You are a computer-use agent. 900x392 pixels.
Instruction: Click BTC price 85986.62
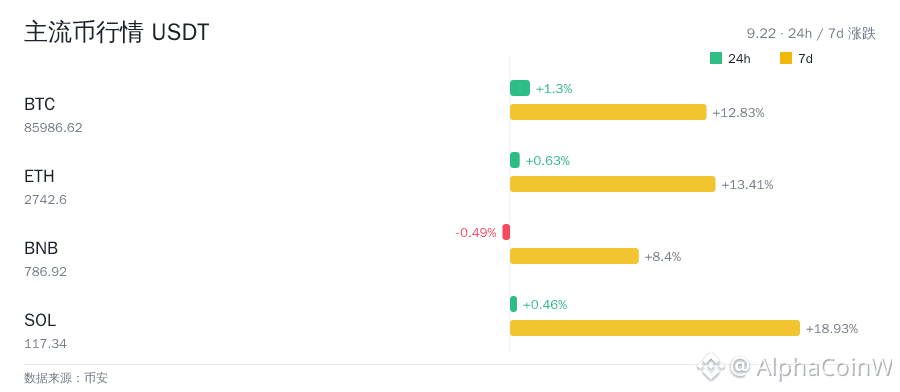pos(53,127)
